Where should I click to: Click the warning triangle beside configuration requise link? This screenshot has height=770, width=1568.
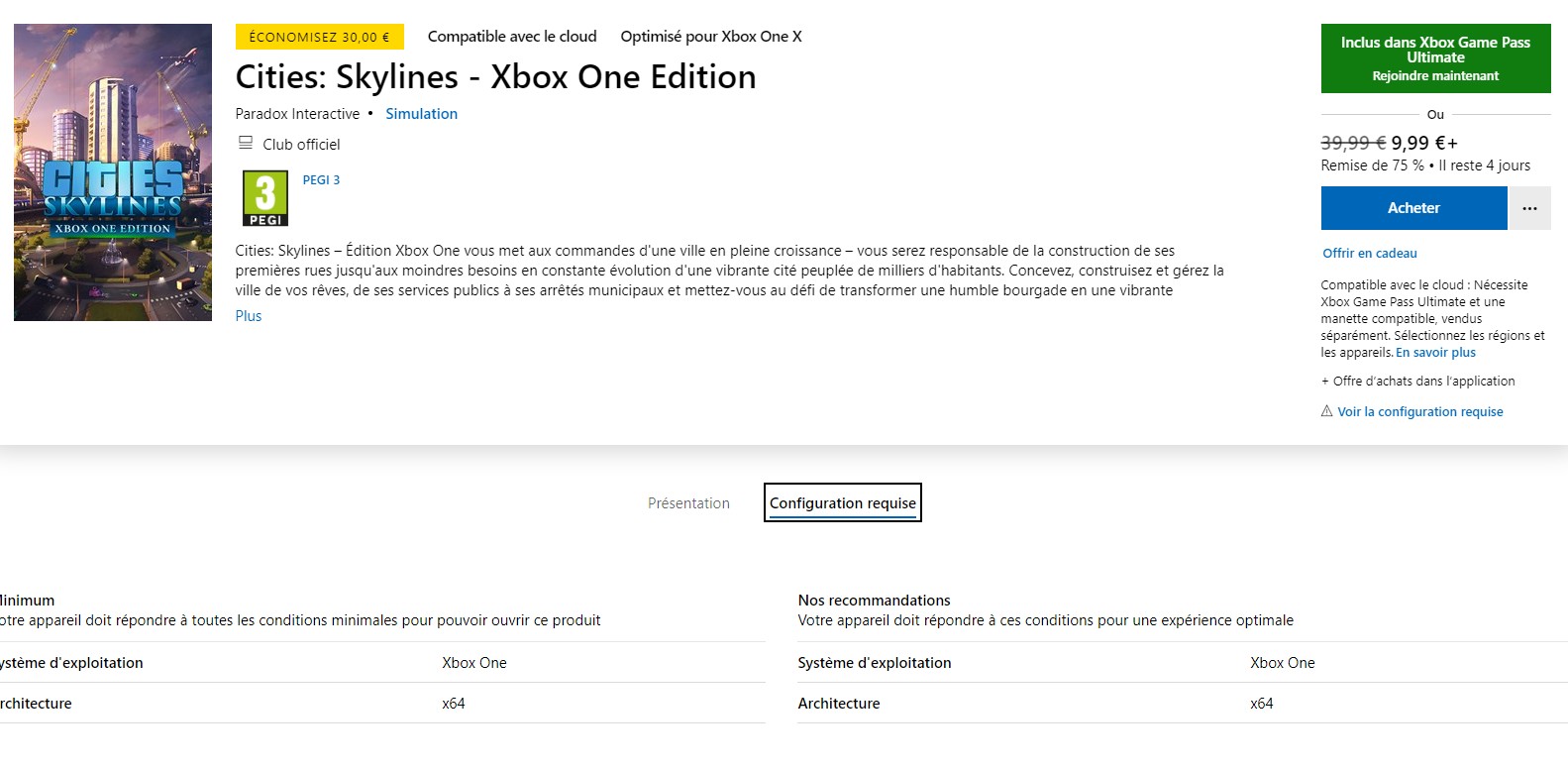(x=1326, y=411)
